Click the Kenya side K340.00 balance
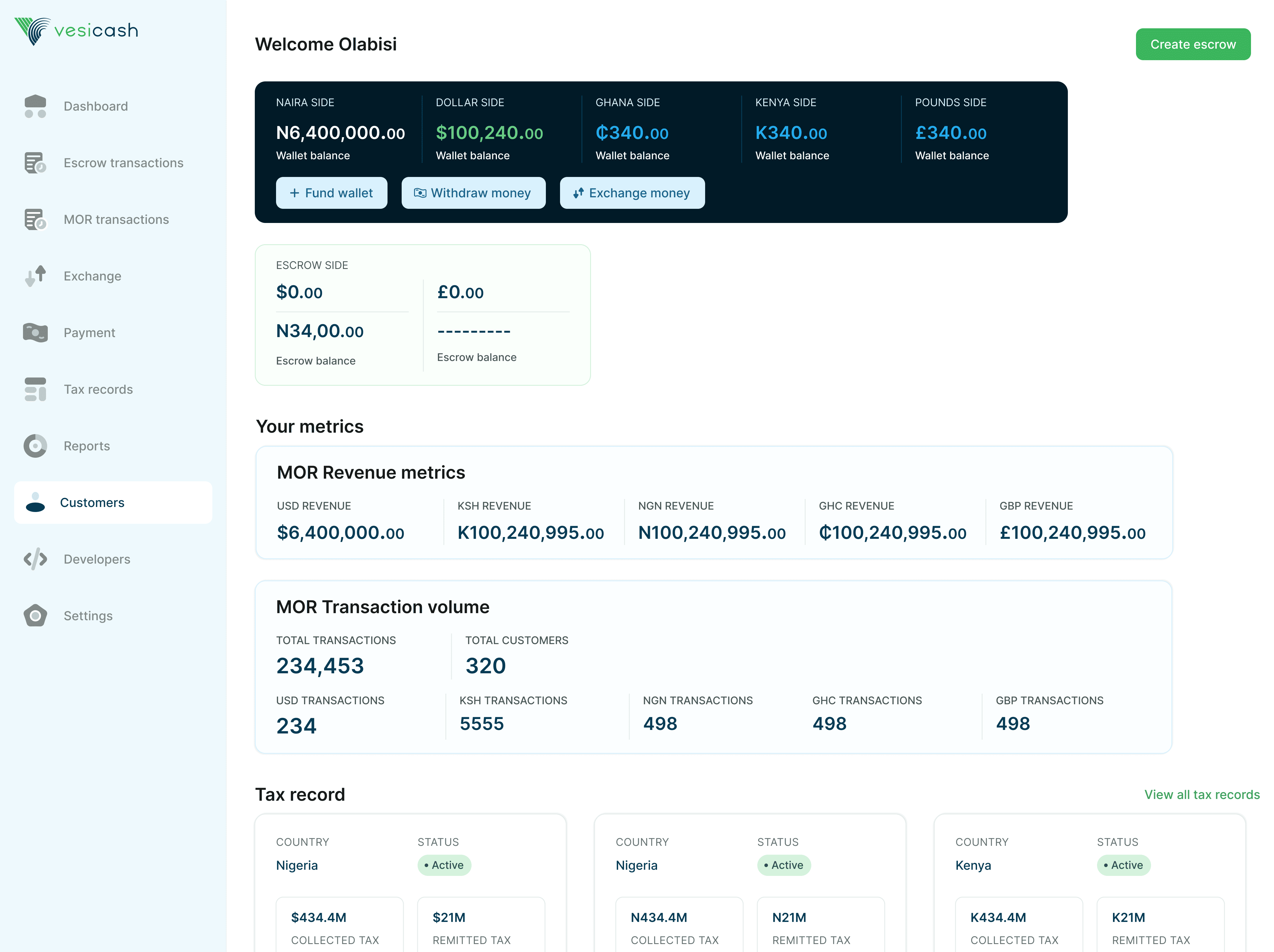The width and height of the screenshot is (1274, 952). [x=791, y=133]
